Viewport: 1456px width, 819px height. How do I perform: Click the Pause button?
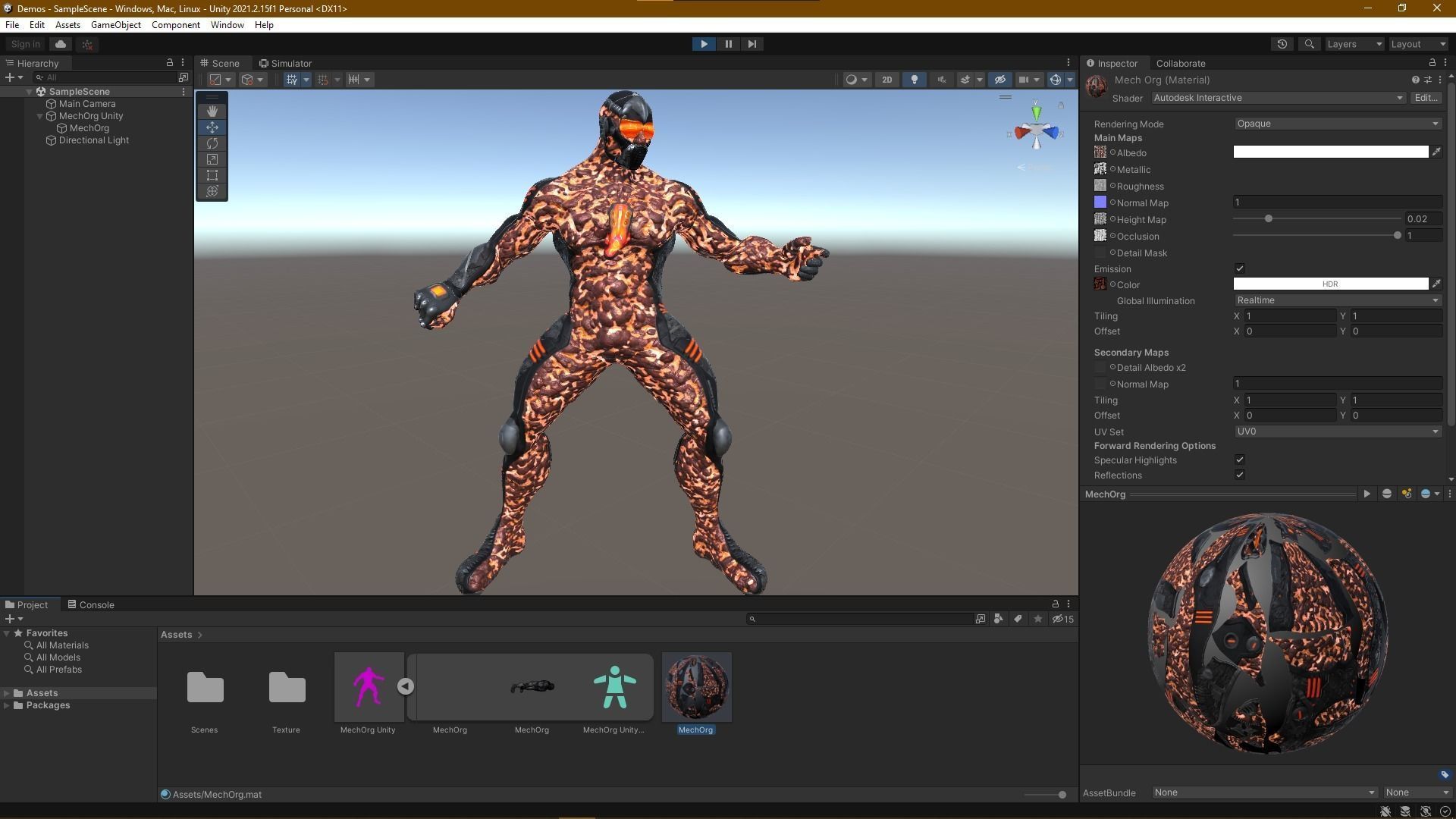(x=728, y=44)
